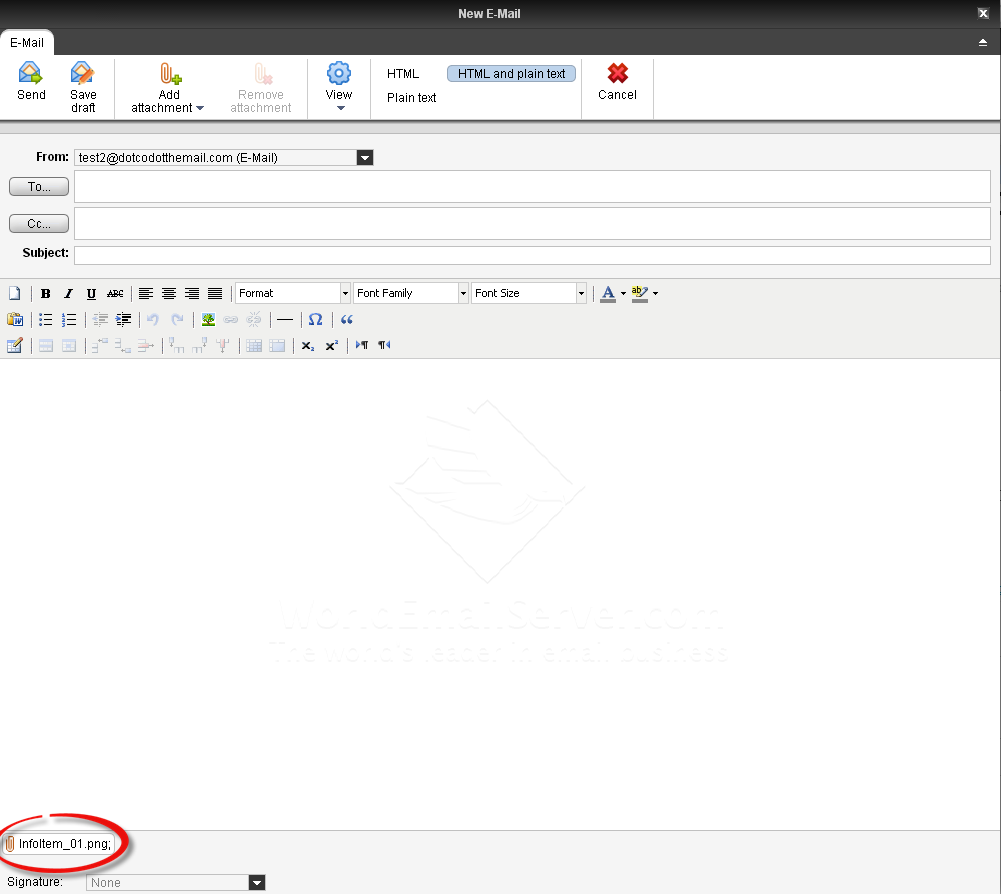Insert an unordered bullet list
Screen dimensions: 1001x894
click(45, 319)
